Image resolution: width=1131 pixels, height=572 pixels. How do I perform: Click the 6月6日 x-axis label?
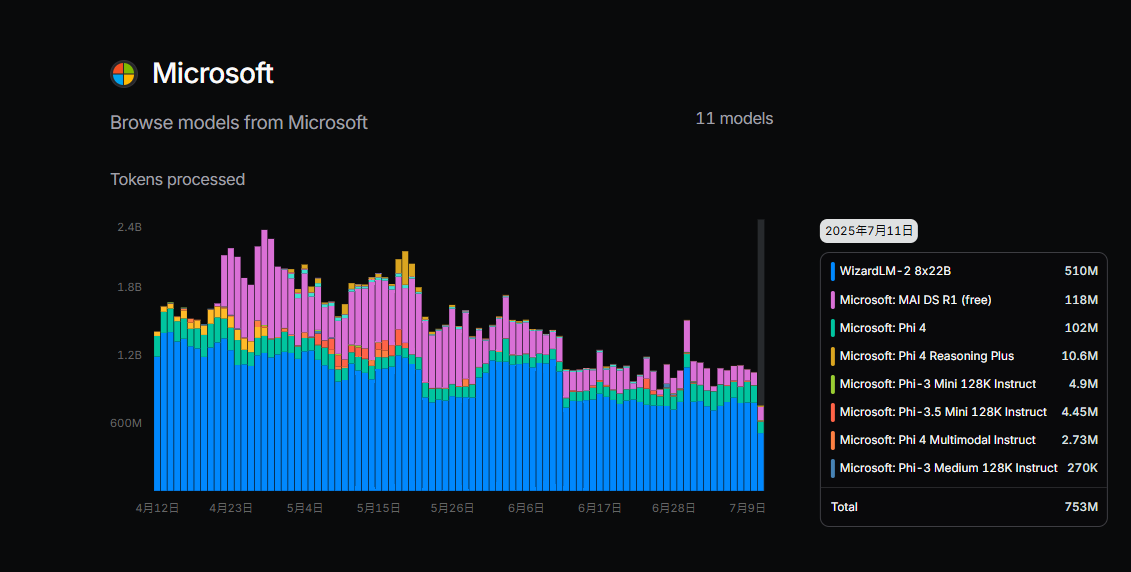[526, 508]
